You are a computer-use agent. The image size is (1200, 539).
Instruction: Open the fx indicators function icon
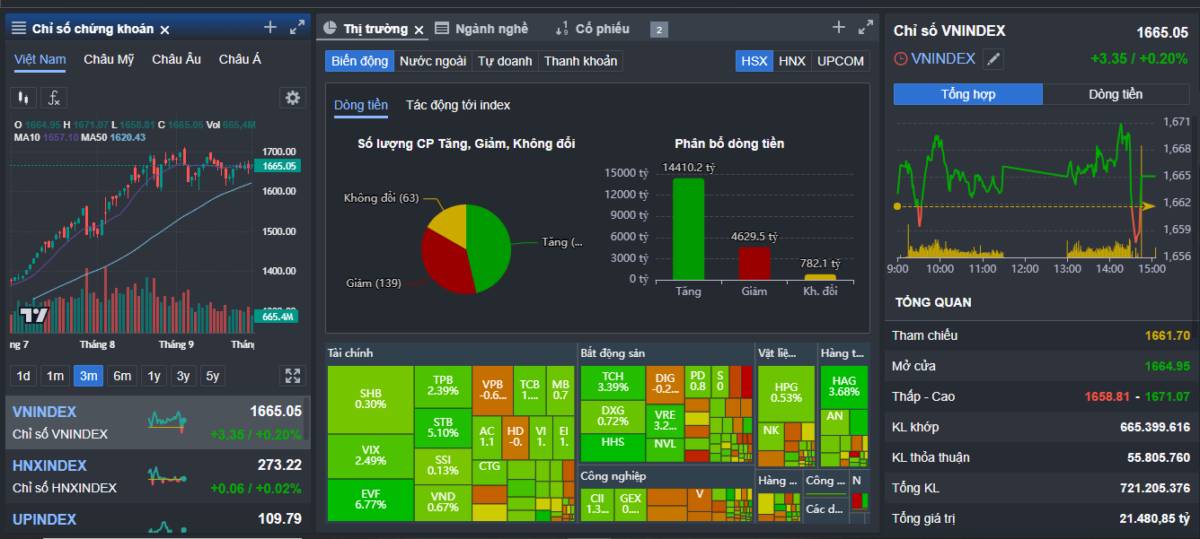54,98
